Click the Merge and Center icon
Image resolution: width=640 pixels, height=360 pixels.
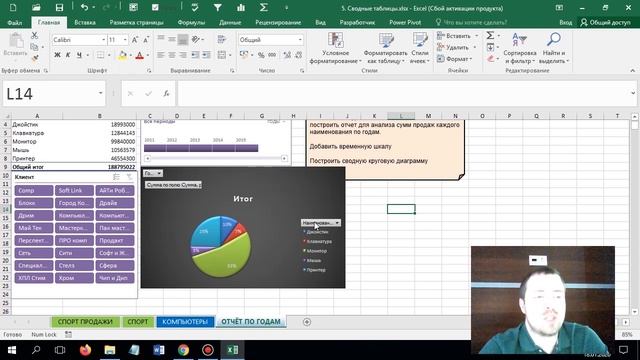point(222,55)
